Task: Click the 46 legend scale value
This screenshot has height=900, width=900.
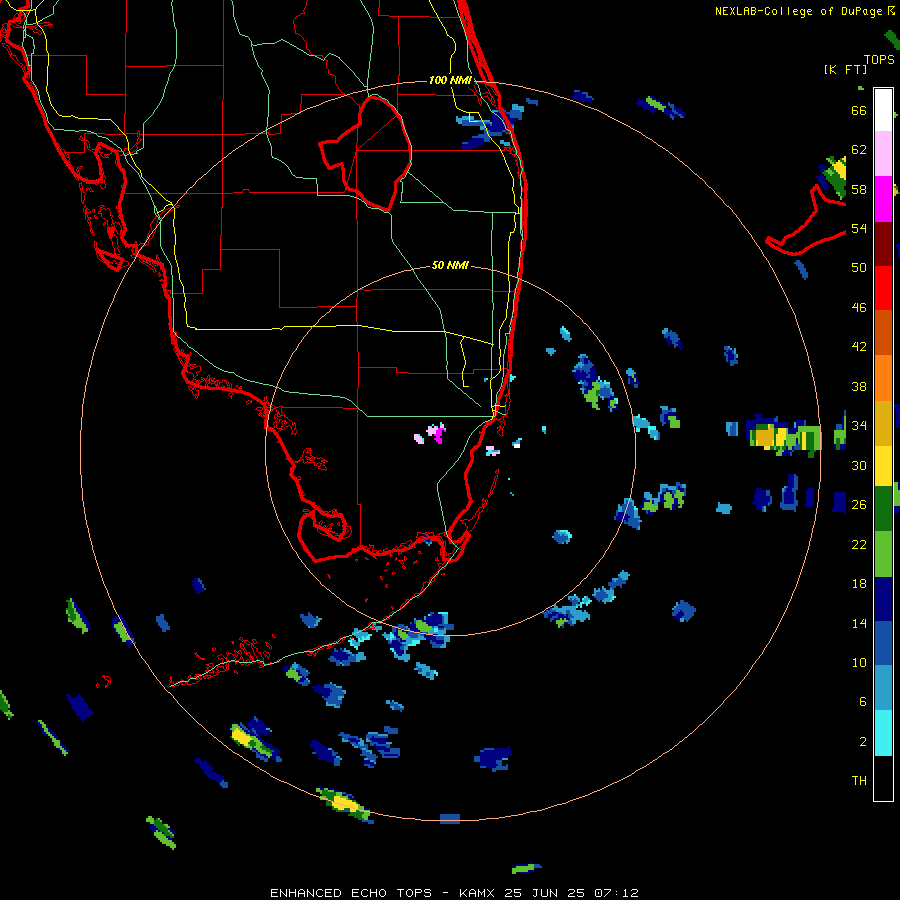Action: 859,308
